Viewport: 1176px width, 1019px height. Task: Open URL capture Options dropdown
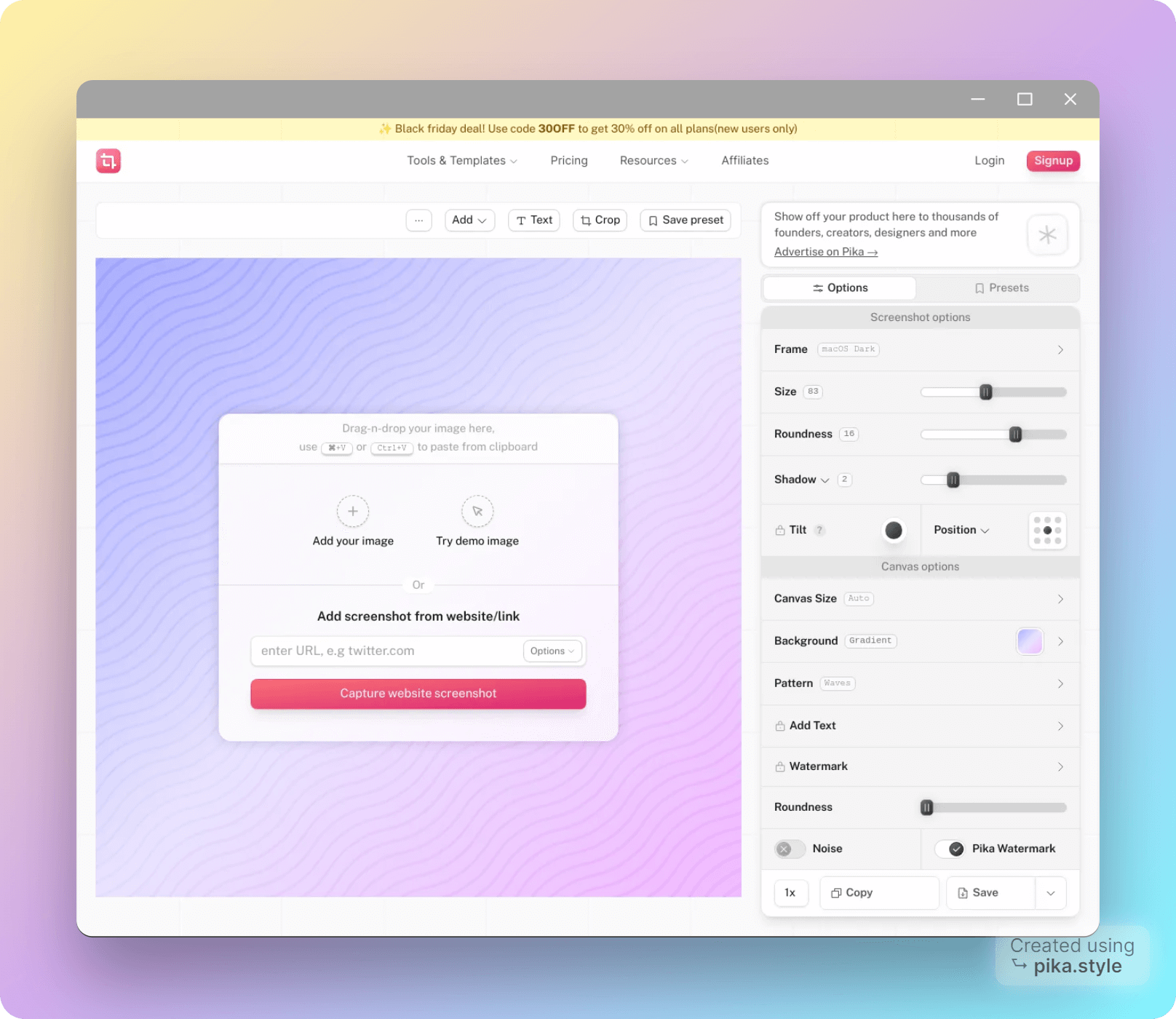coord(552,651)
